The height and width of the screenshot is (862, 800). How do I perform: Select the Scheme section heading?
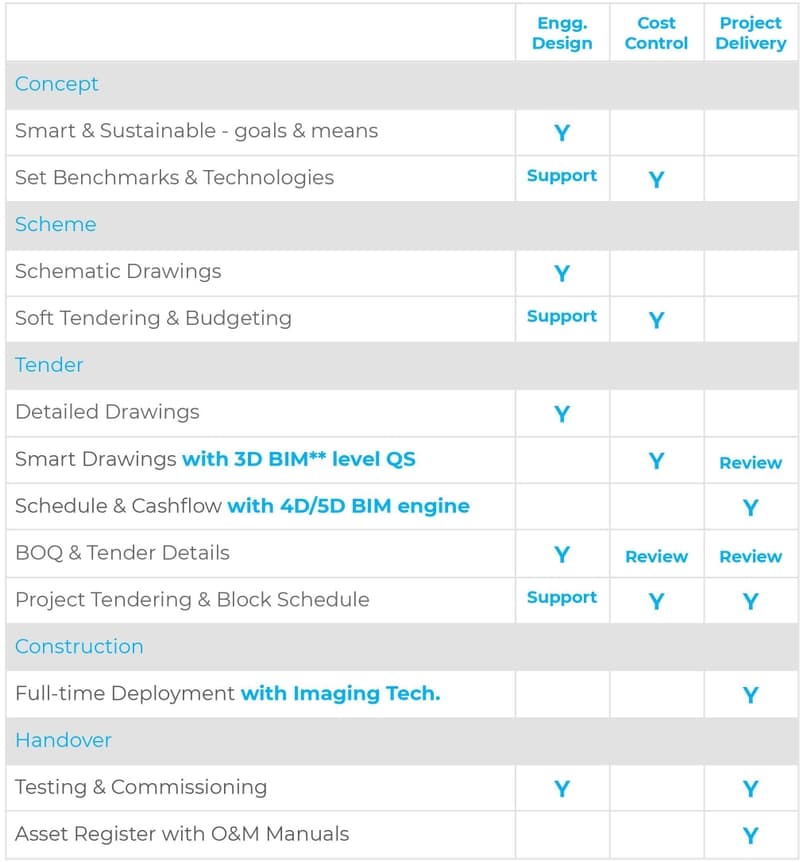[56, 224]
